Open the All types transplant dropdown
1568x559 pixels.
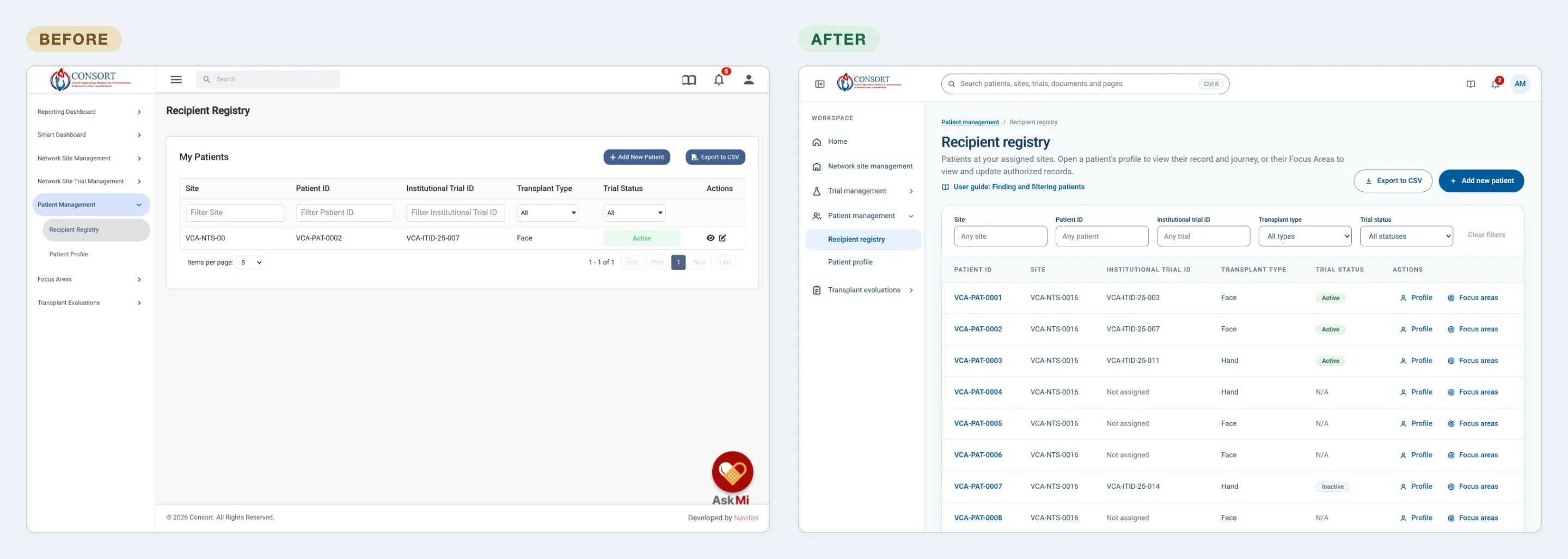[x=1304, y=236]
